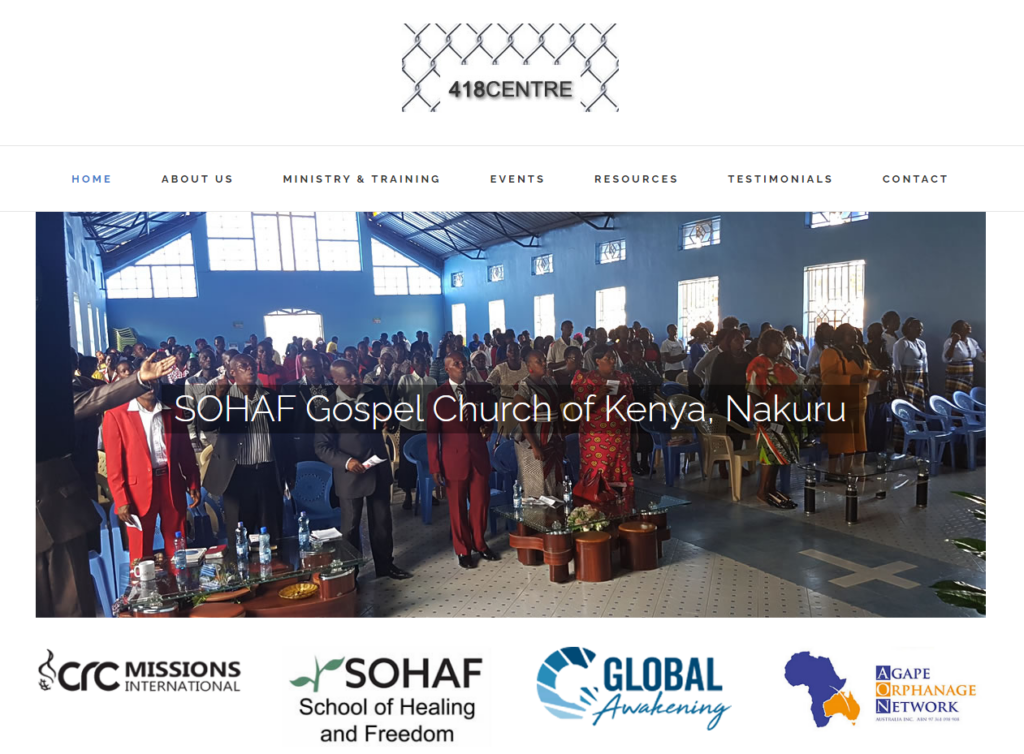
Task: Click the Africa map graphic in Agape logo
Action: (x=821, y=689)
